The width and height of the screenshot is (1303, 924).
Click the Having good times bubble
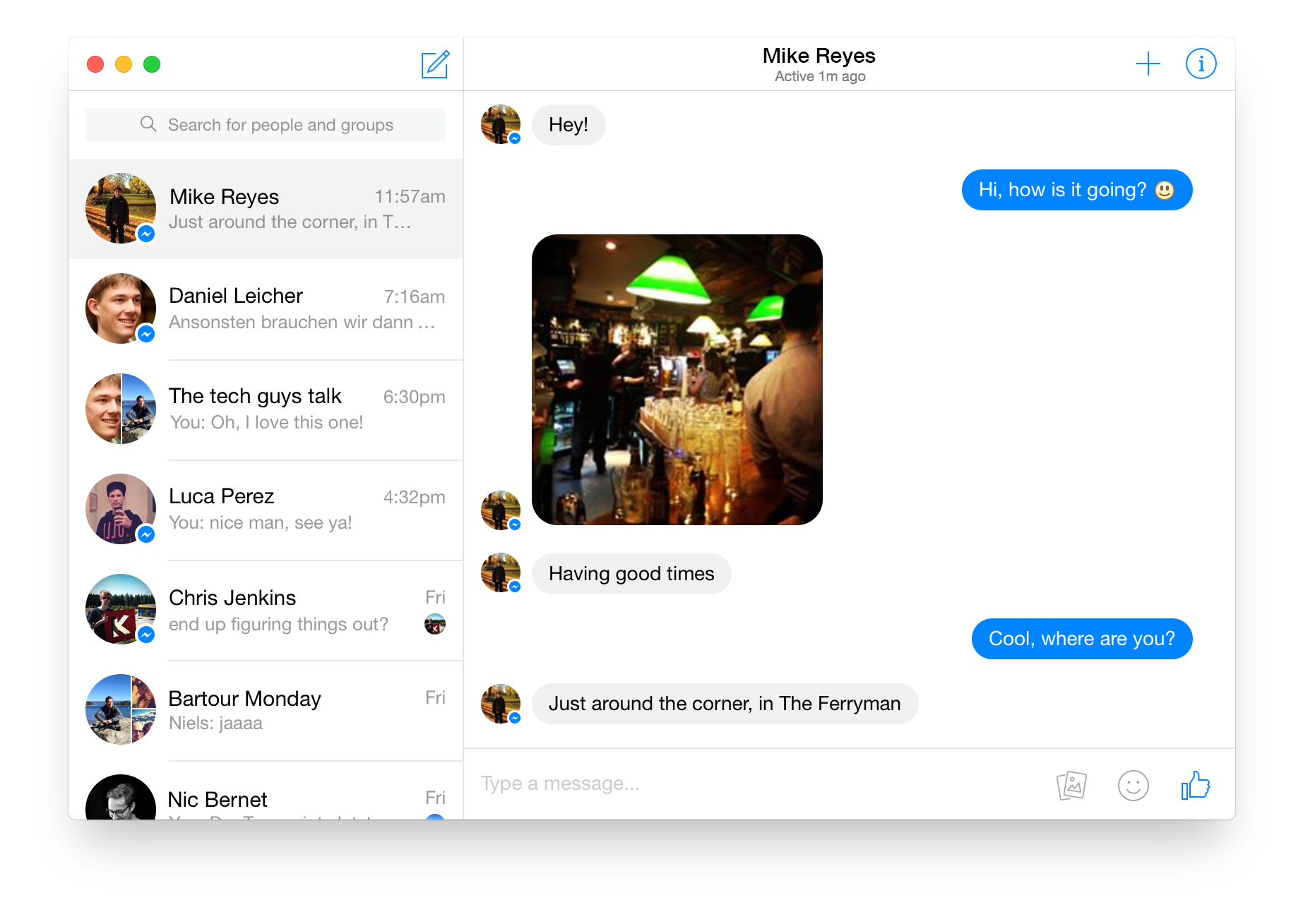[631, 574]
